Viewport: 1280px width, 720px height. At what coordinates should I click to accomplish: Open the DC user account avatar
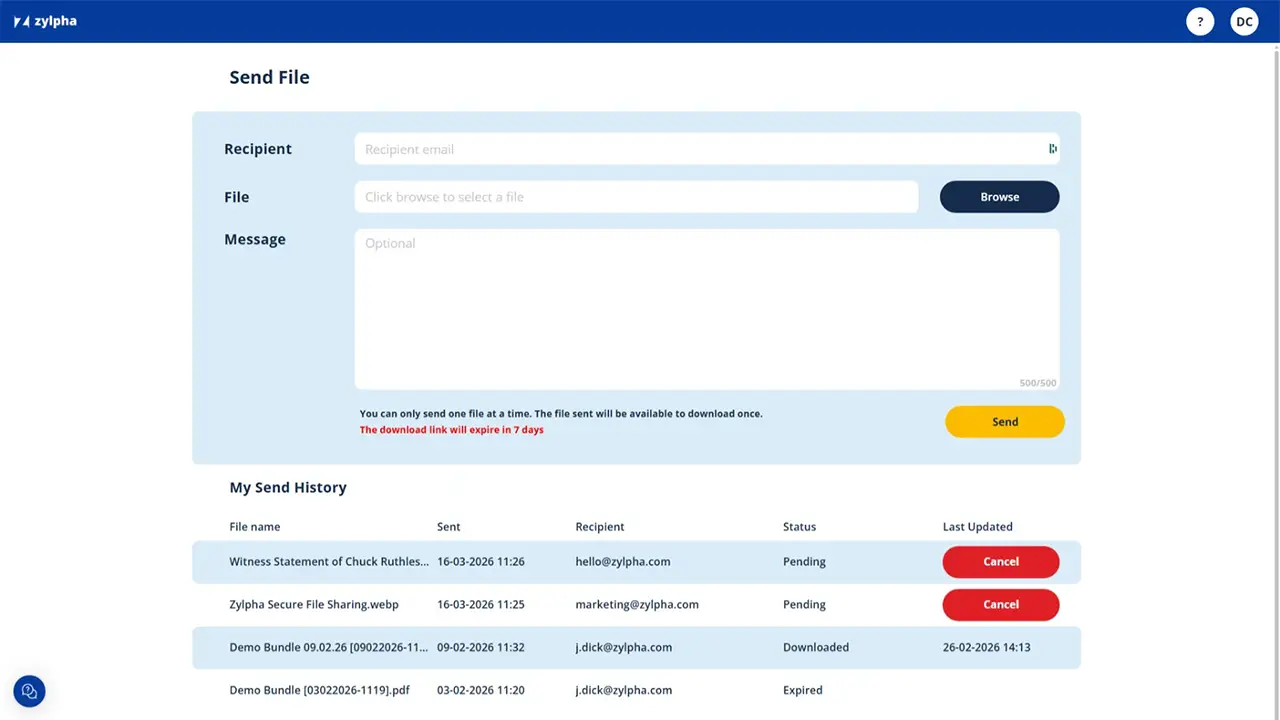[x=1243, y=20]
